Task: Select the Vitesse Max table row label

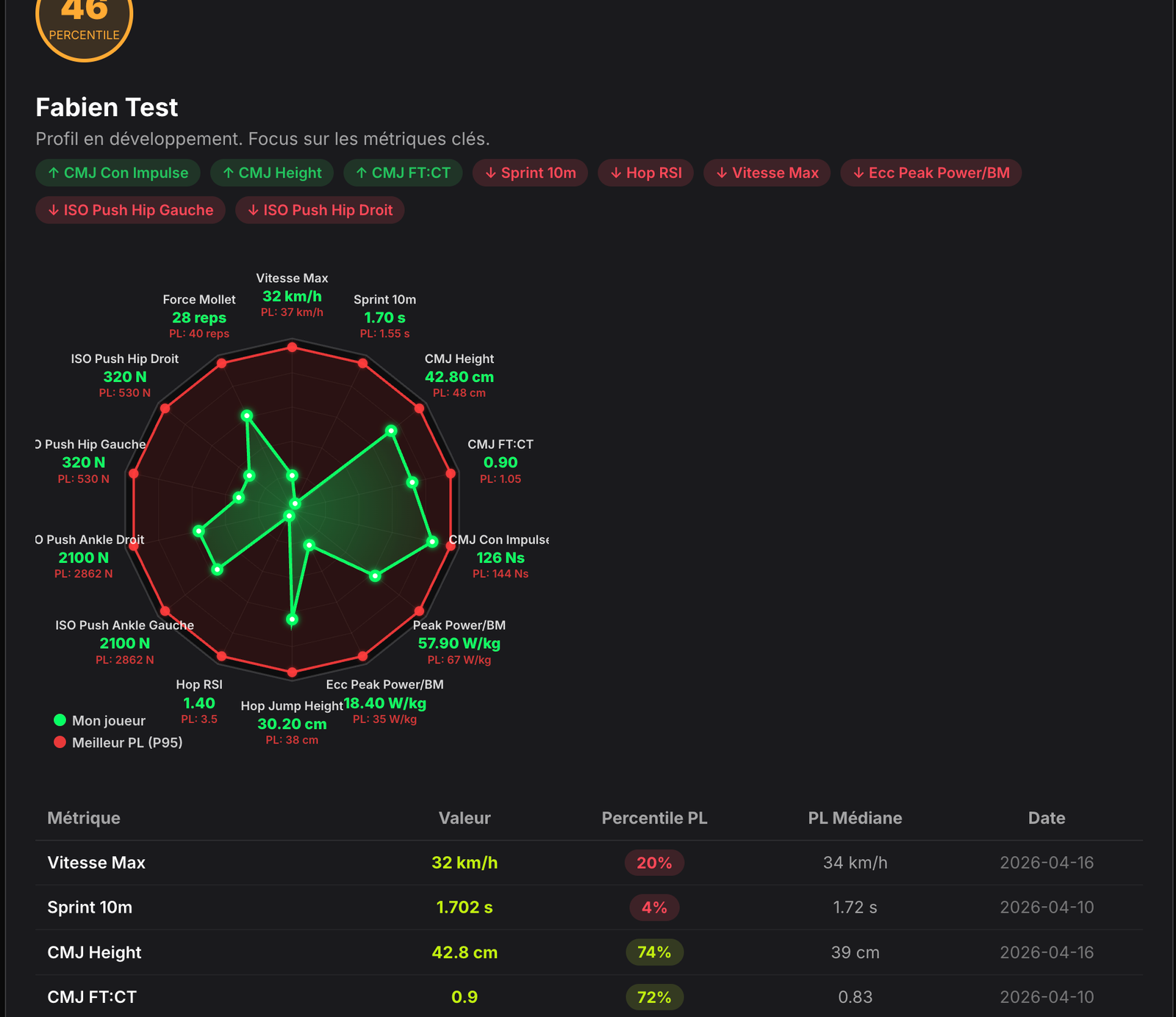Action: coord(96,863)
